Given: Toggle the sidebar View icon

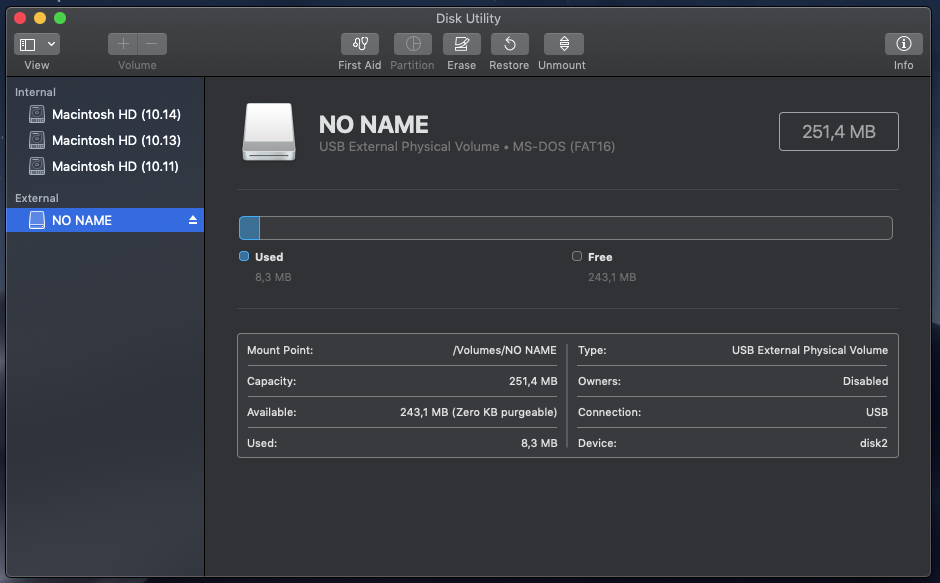Looking at the screenshot, I should point(28,44).
